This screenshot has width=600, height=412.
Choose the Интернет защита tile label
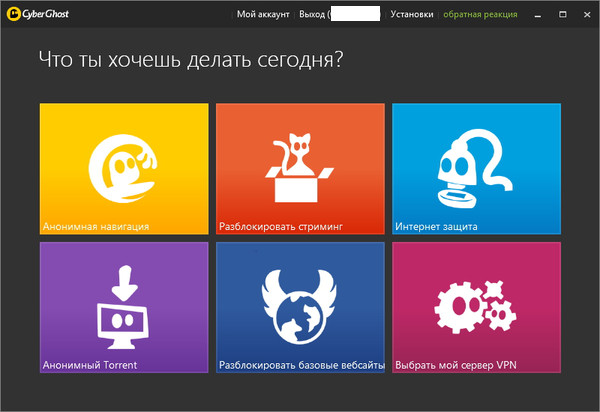point(437,227)
